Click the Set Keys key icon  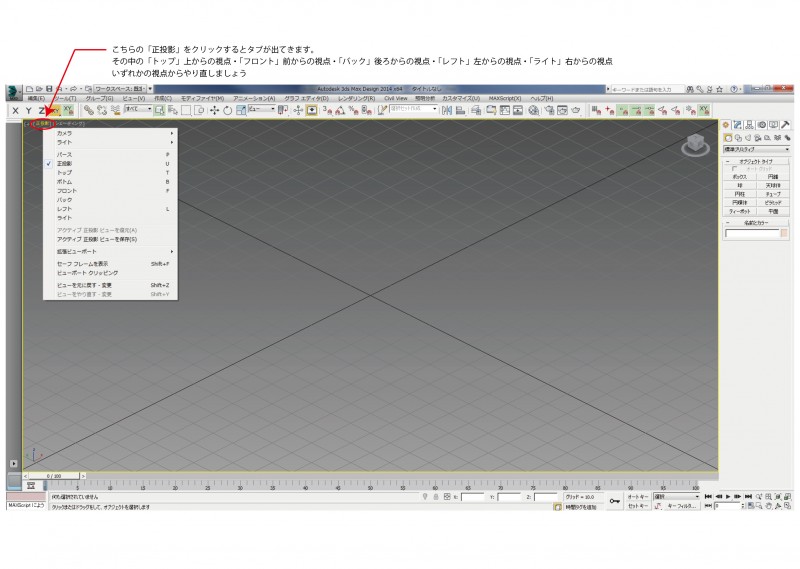tap(614, 501)
